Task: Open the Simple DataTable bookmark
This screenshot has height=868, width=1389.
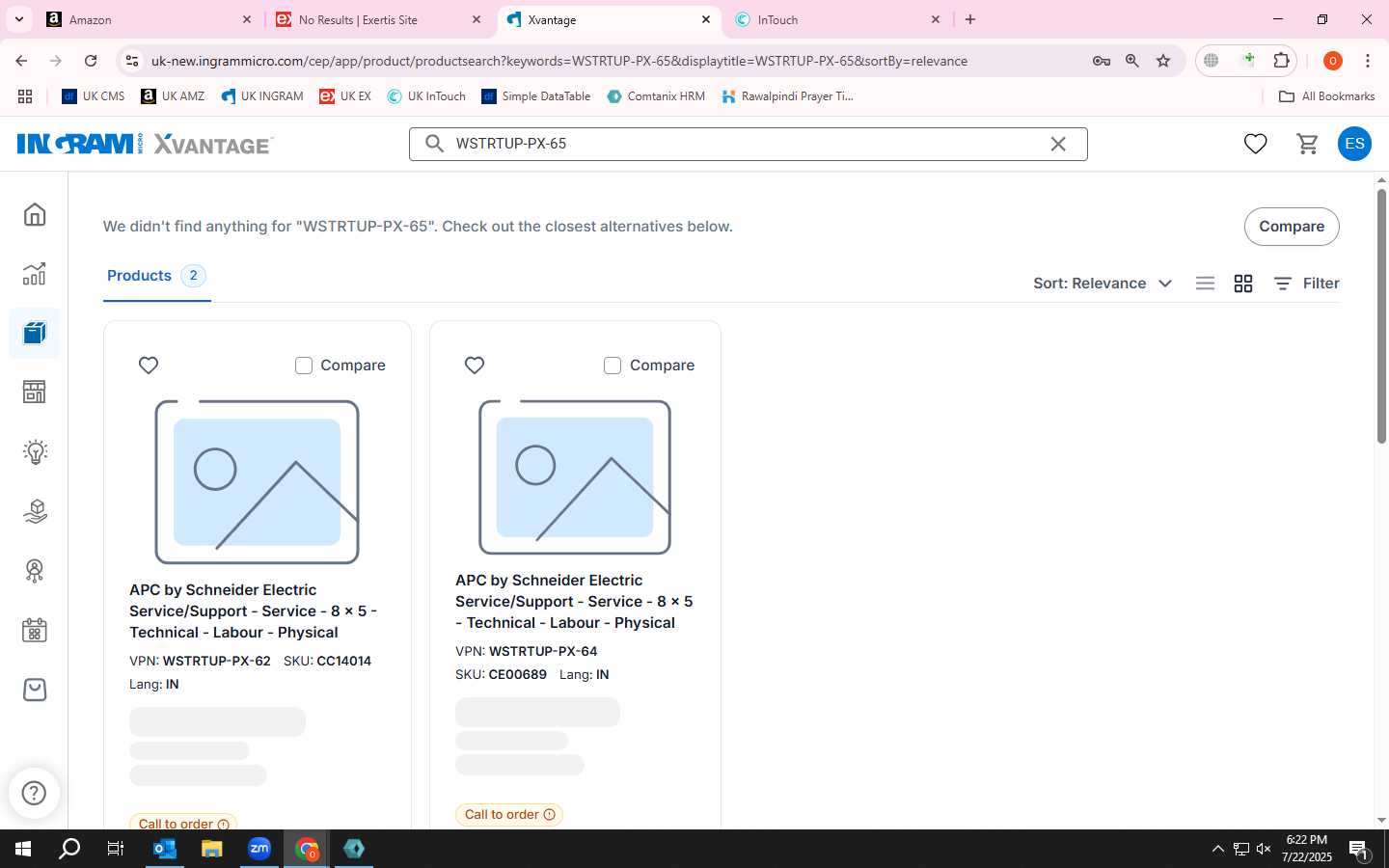Action: pyautogui.click(x=536, y=96)
